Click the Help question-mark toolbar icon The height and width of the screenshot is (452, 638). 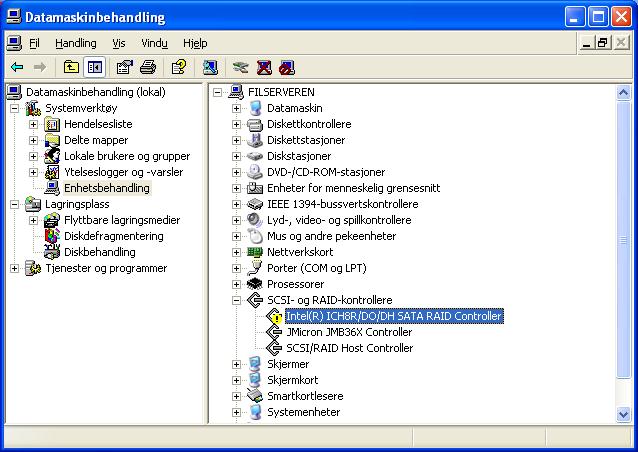pyautogui.click(x=179, y=67)
